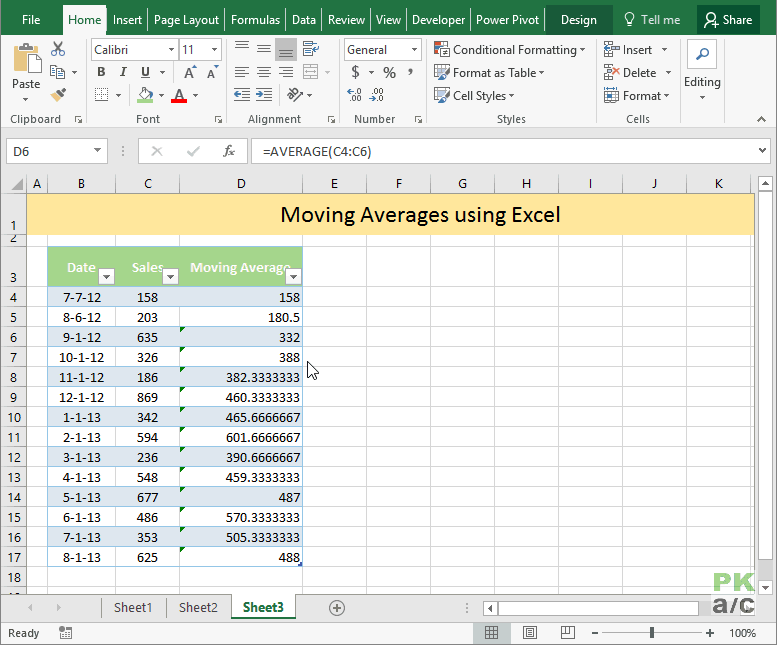Open Moving Average column filter dropdown

[x=293, y=276]
